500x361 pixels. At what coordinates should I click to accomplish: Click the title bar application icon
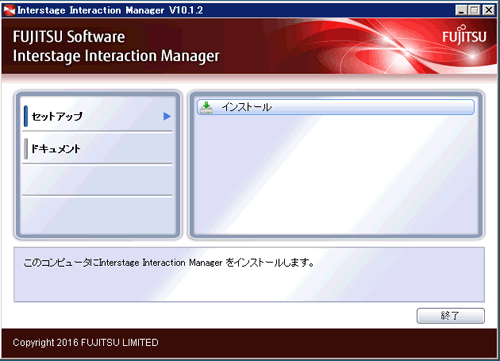9,10
